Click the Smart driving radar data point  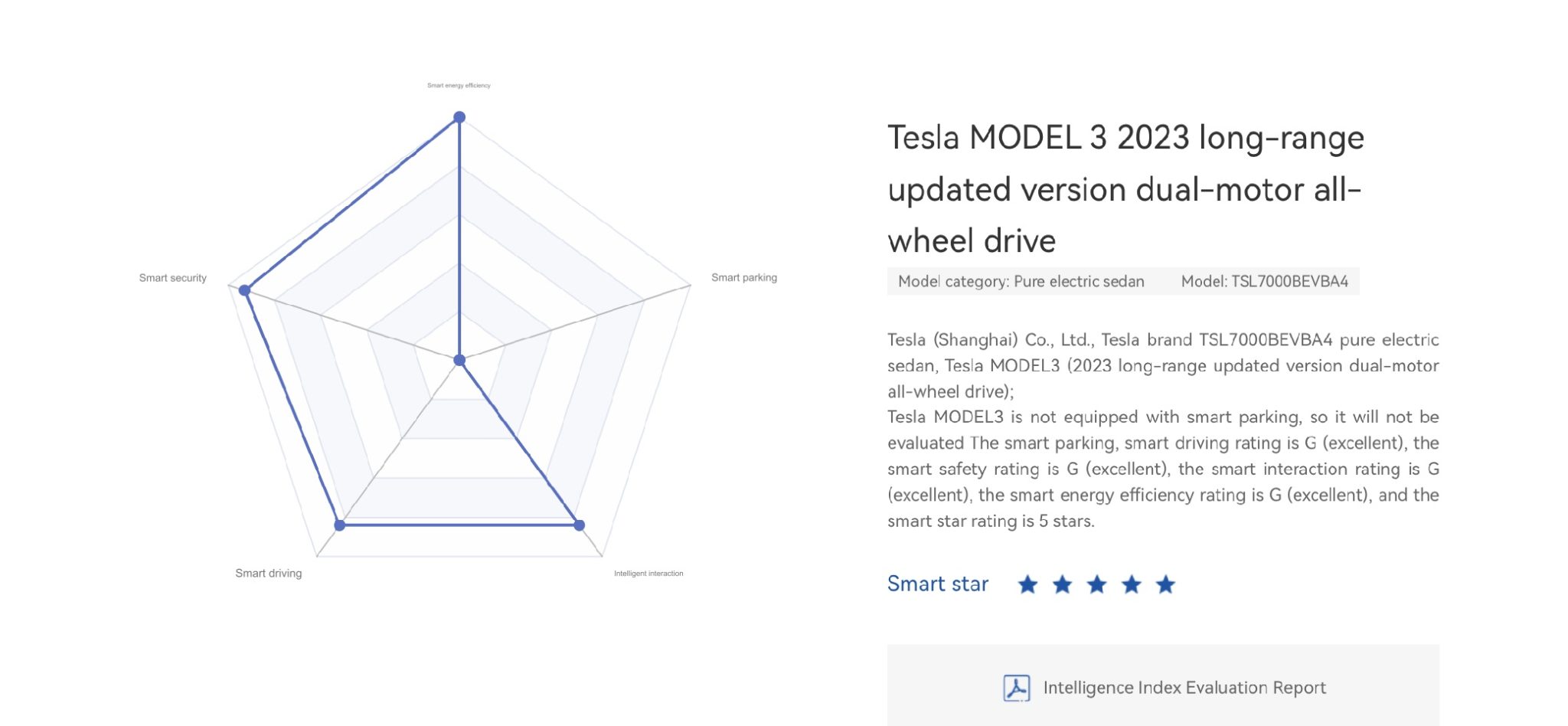[x=340, y=525]
